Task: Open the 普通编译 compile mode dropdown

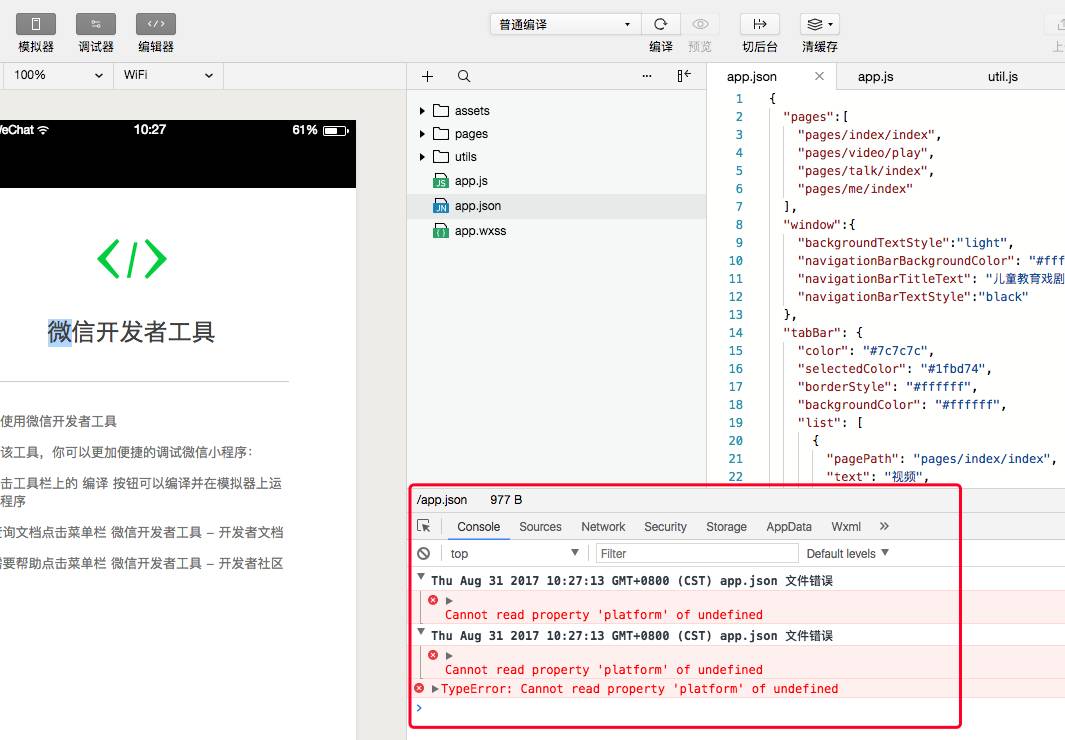Action: coord(565,24)
